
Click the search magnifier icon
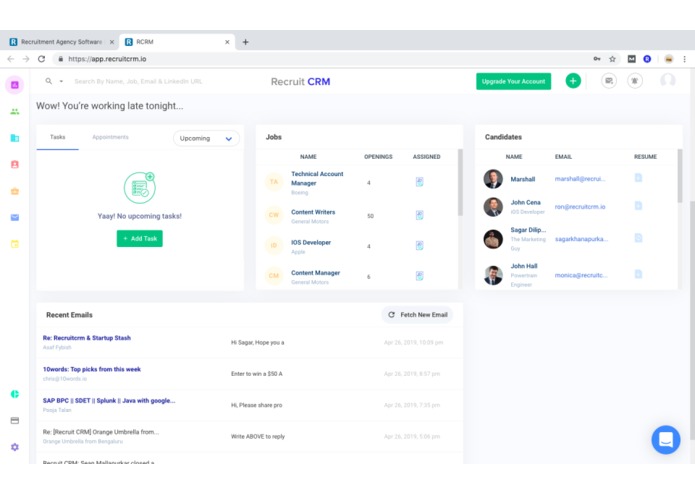(x=49, y=81)
